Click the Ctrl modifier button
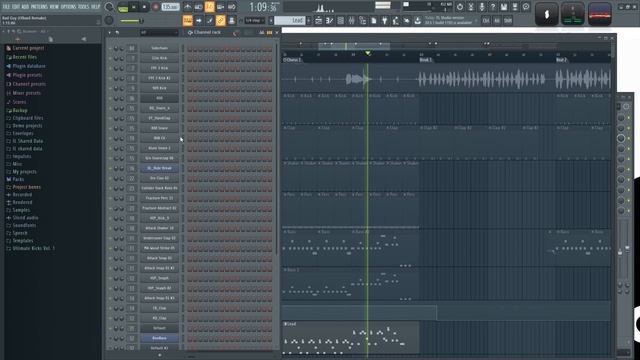 pos(486,20)
